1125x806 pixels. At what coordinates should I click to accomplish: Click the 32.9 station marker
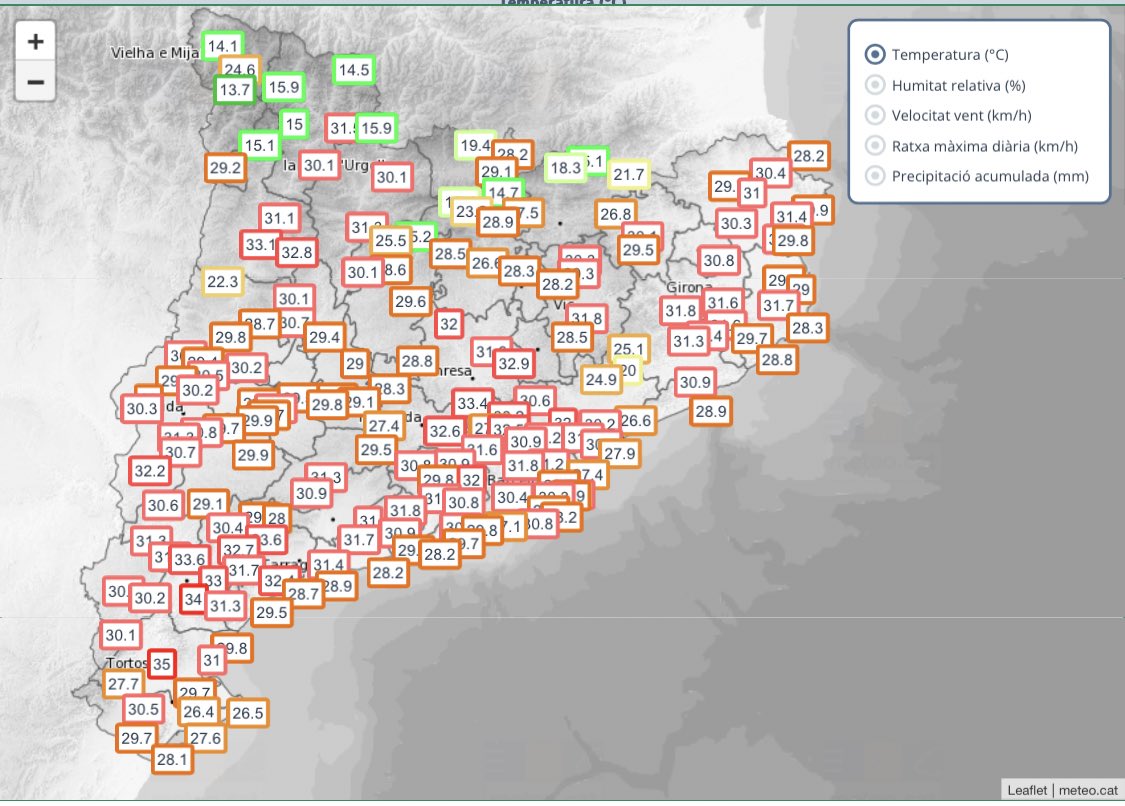click(x=514, y=363)
